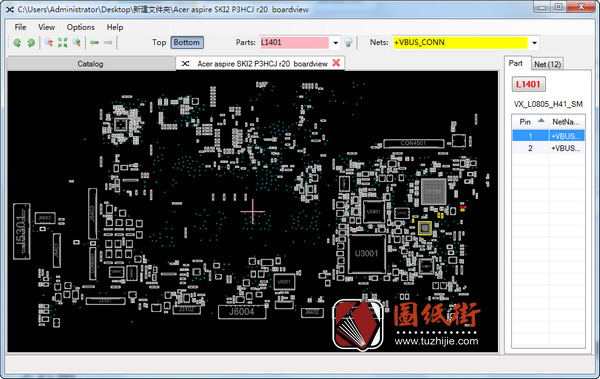Sort by the NetNa... column header
This screenshot has width=600, height=379.
pyautogui.click(x=567, y=122)
